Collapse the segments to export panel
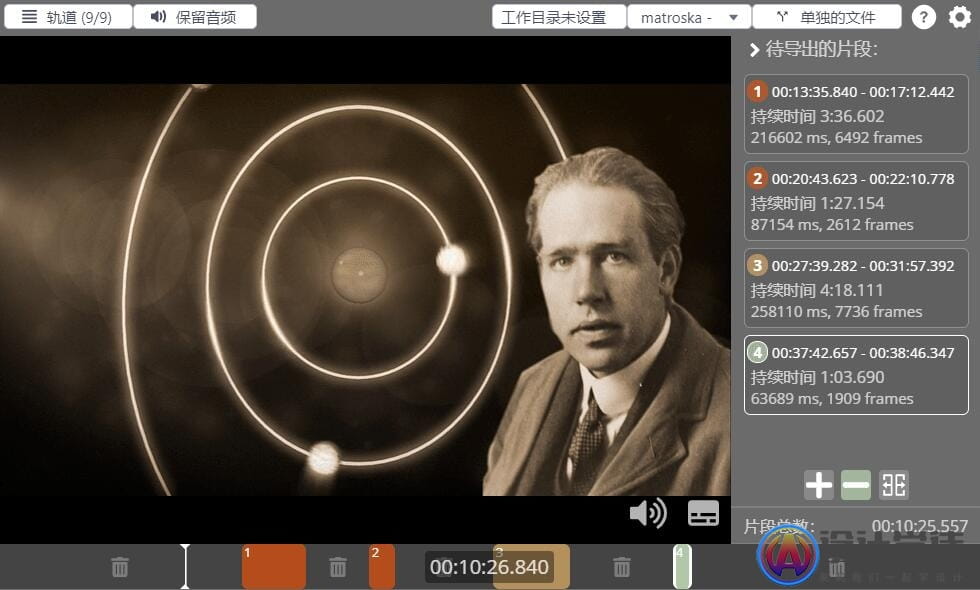The height and width of the screenshot is (590, 980). tap(754, 49)
